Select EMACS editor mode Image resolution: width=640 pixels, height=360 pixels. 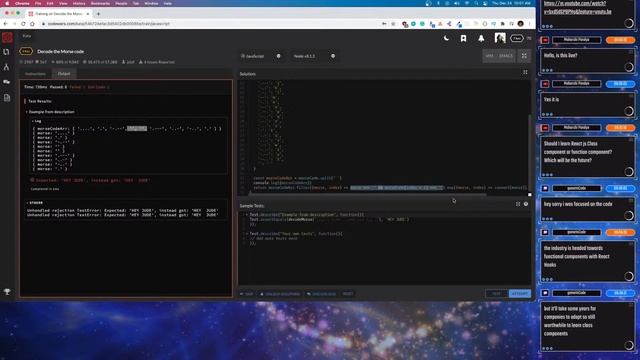click(x=506, y=56)
